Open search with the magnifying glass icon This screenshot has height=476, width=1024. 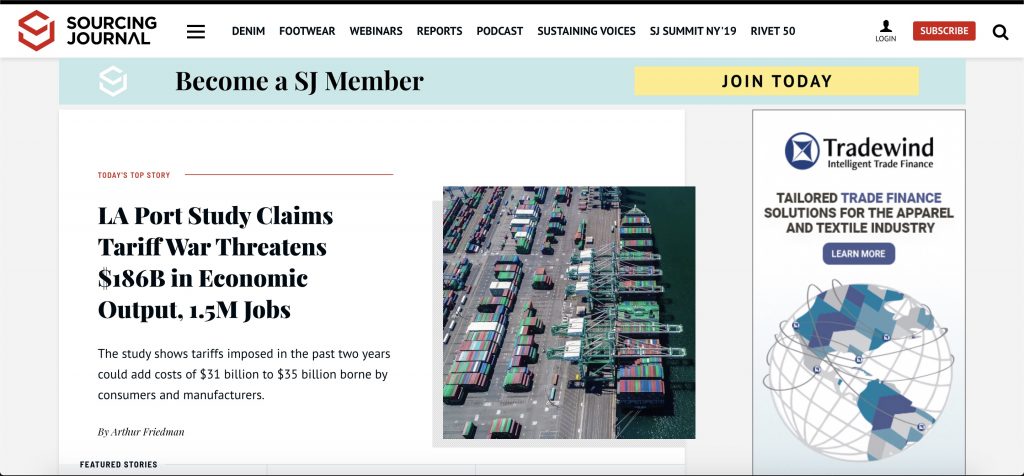pyautogui.click(x=1000, y=32)
